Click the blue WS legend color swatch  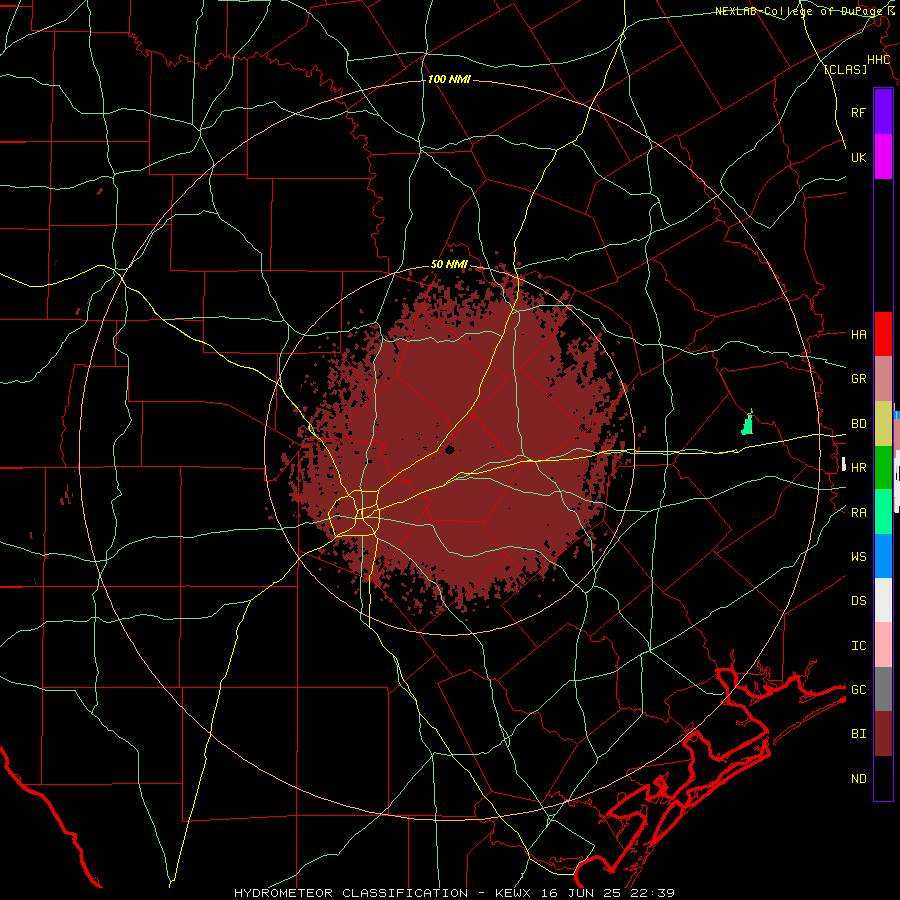883,556
